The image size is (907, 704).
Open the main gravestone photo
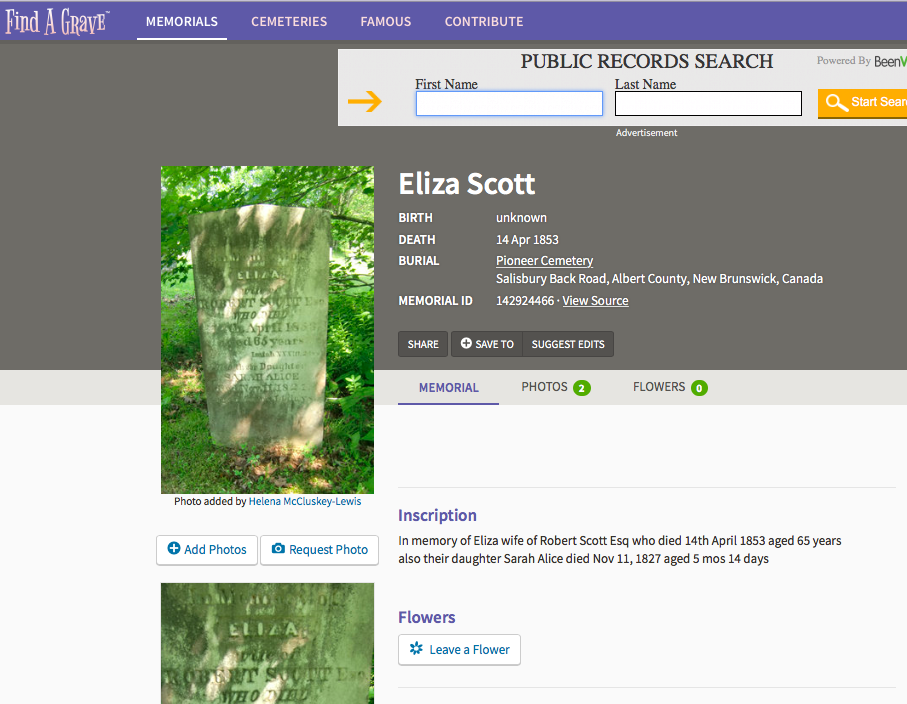(267, 330)
